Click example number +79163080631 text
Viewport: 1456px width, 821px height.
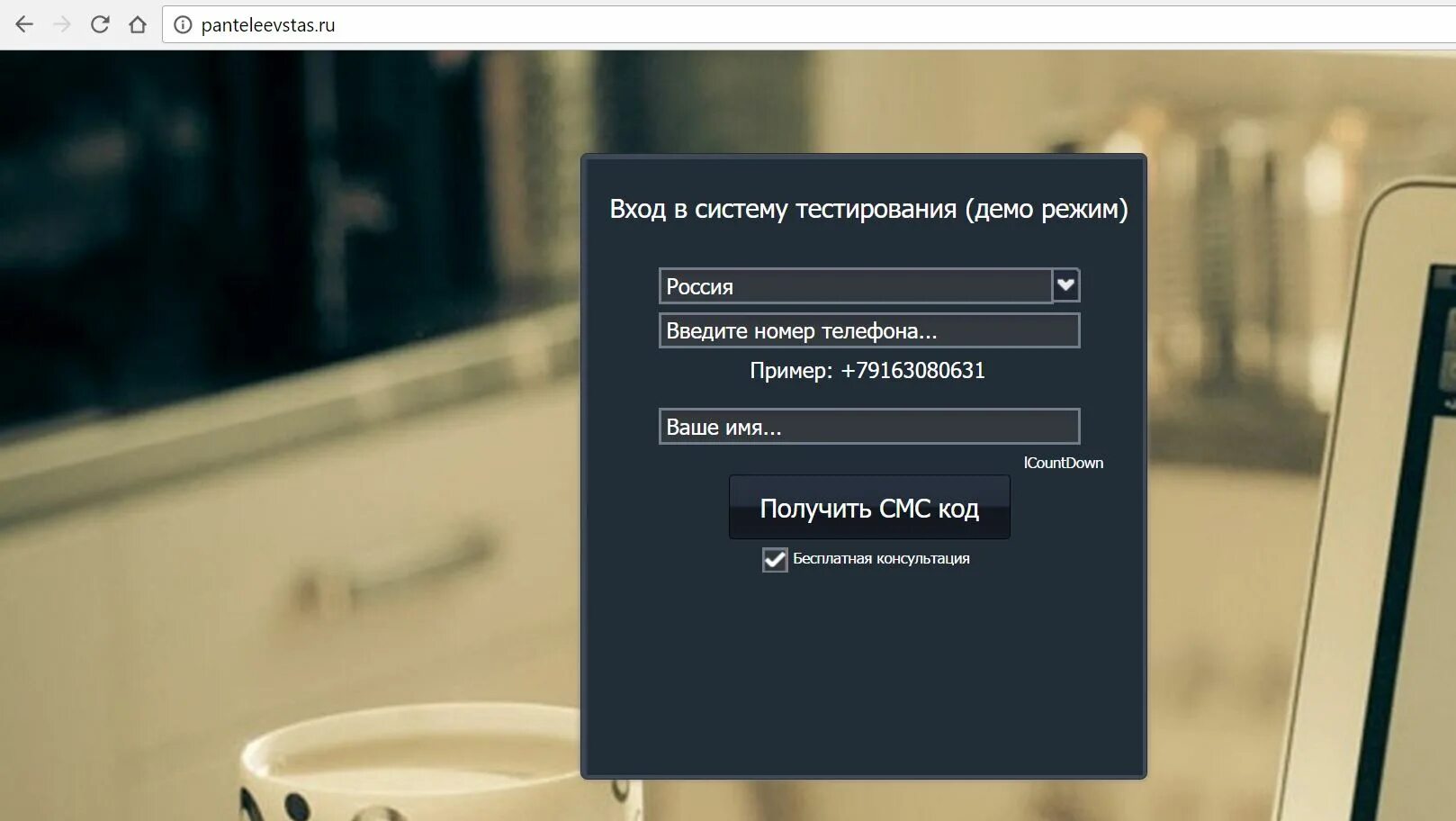pos(912,371)
